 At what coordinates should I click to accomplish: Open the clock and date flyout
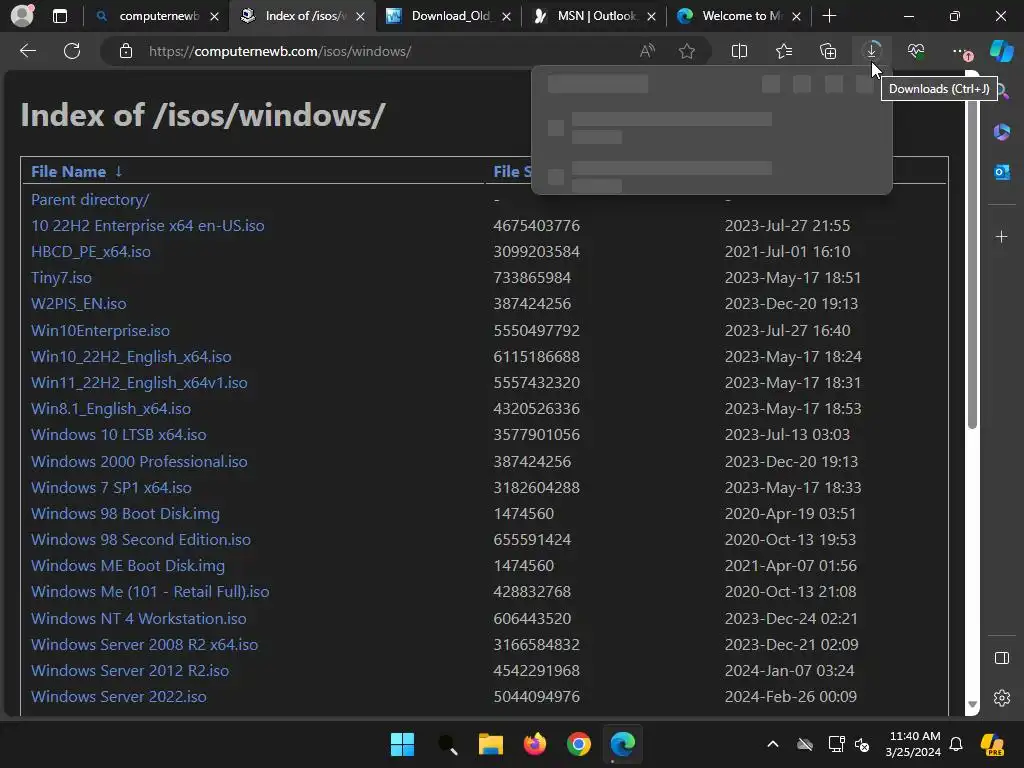[x=913, y=744]
